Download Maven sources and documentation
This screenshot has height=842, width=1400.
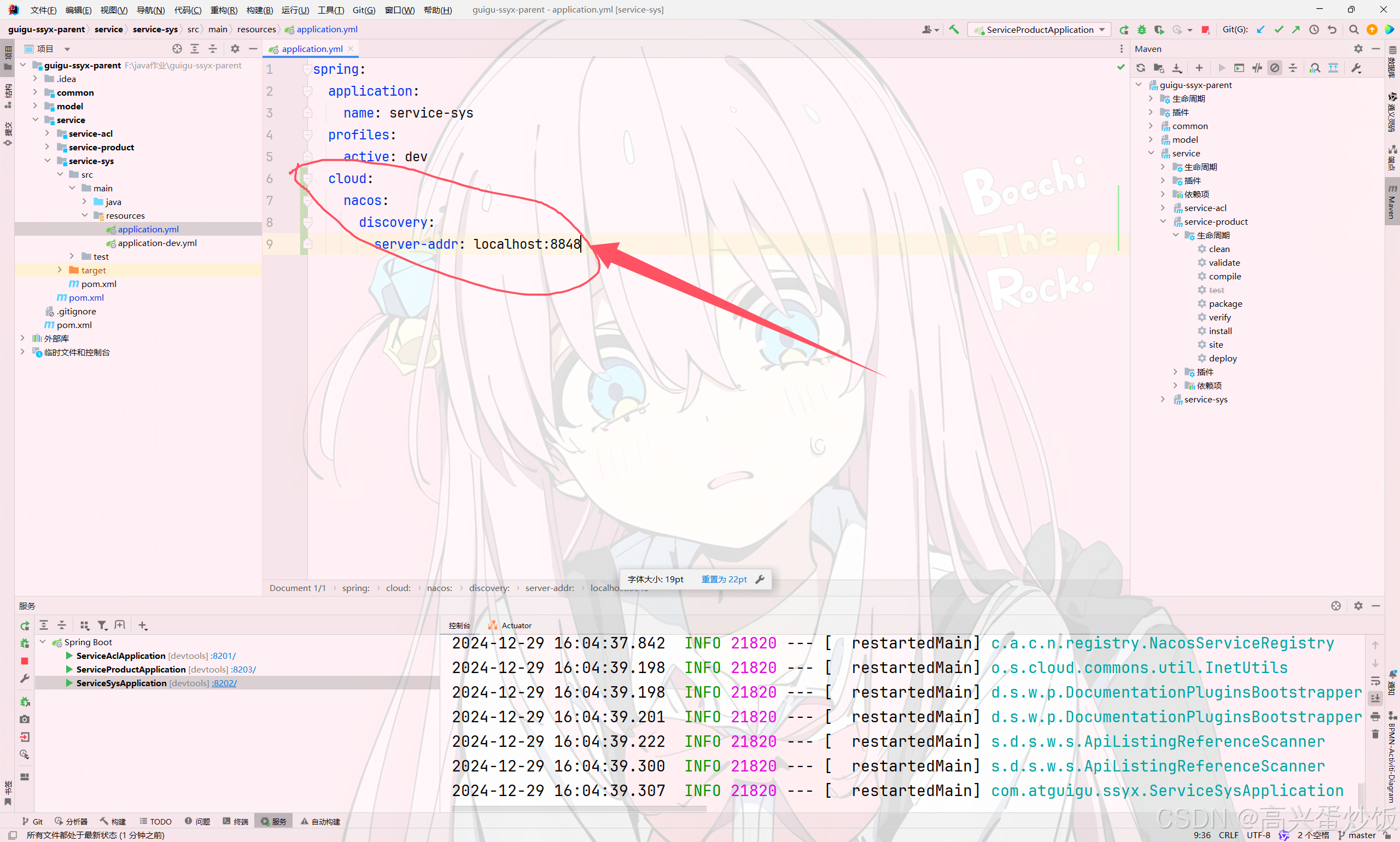[1176, 67]
